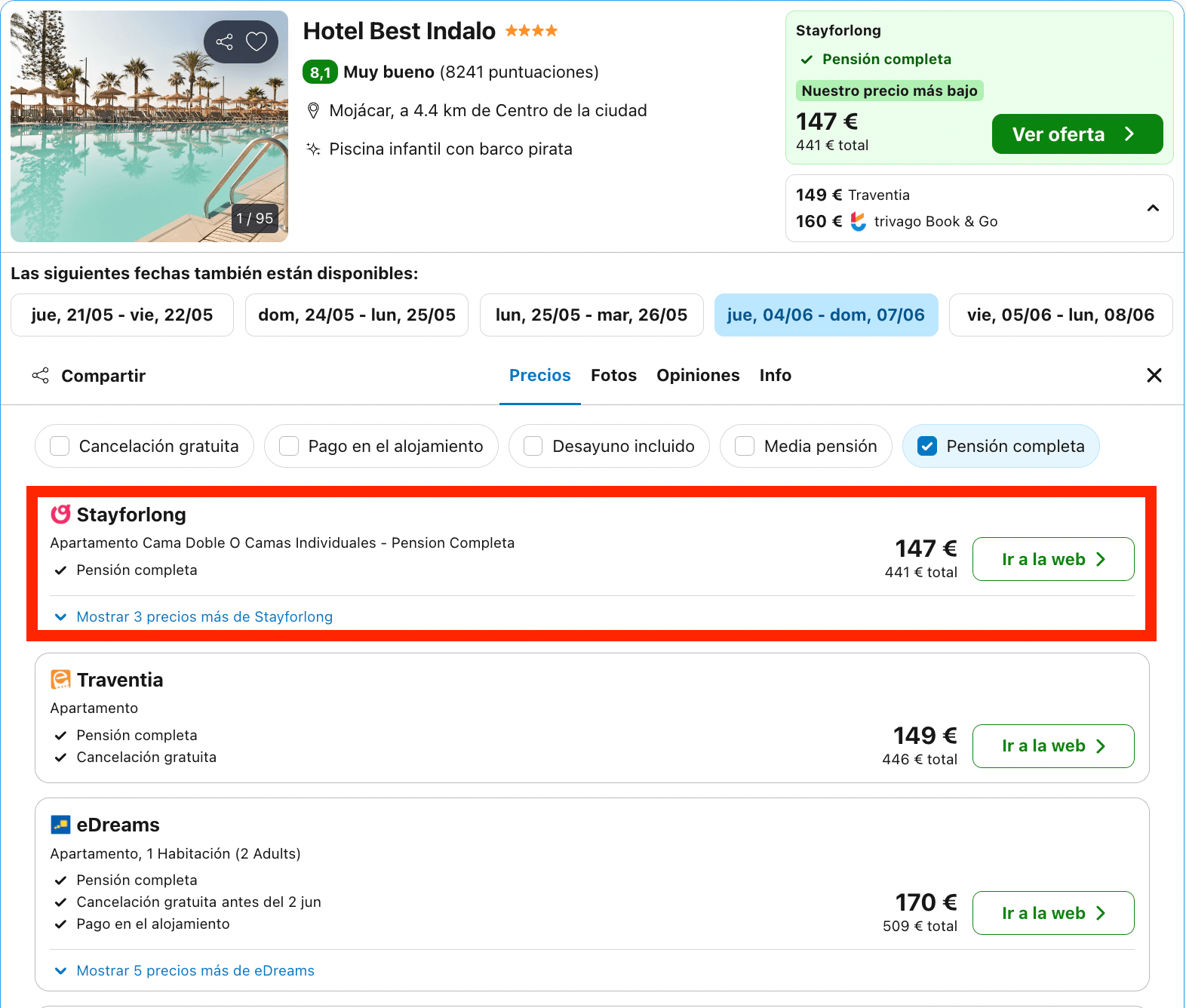Share the hotel from the photo overlay icon

(224, 41)
